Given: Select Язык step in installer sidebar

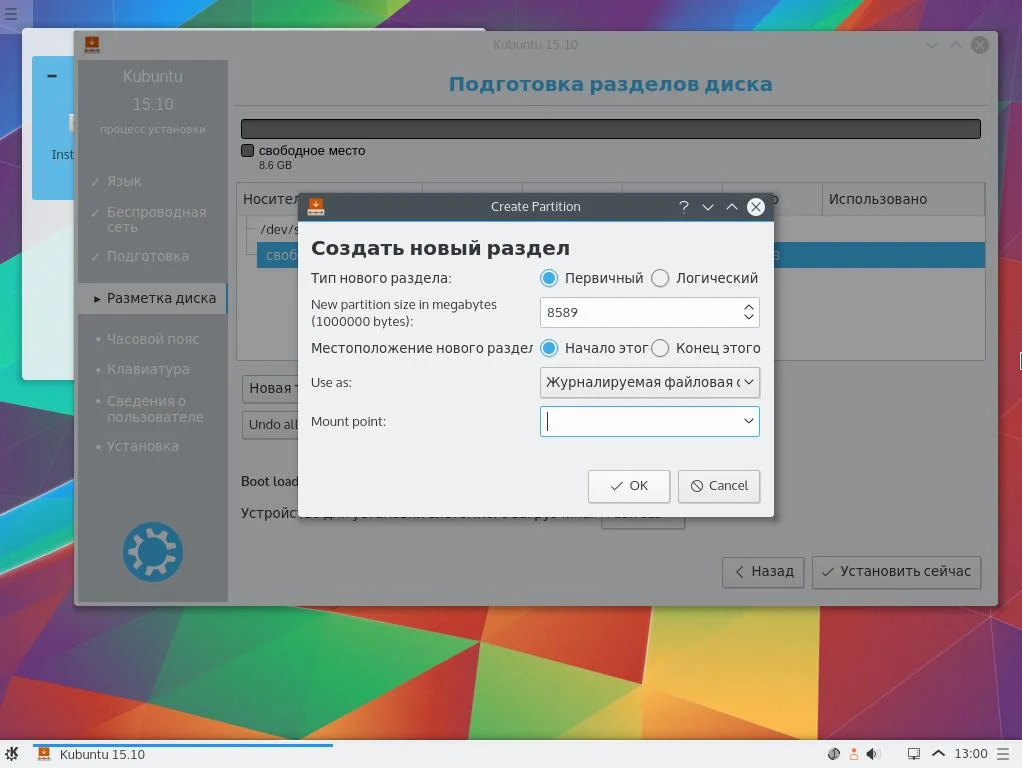Looking at the screenshot, I should coord(124,181).
